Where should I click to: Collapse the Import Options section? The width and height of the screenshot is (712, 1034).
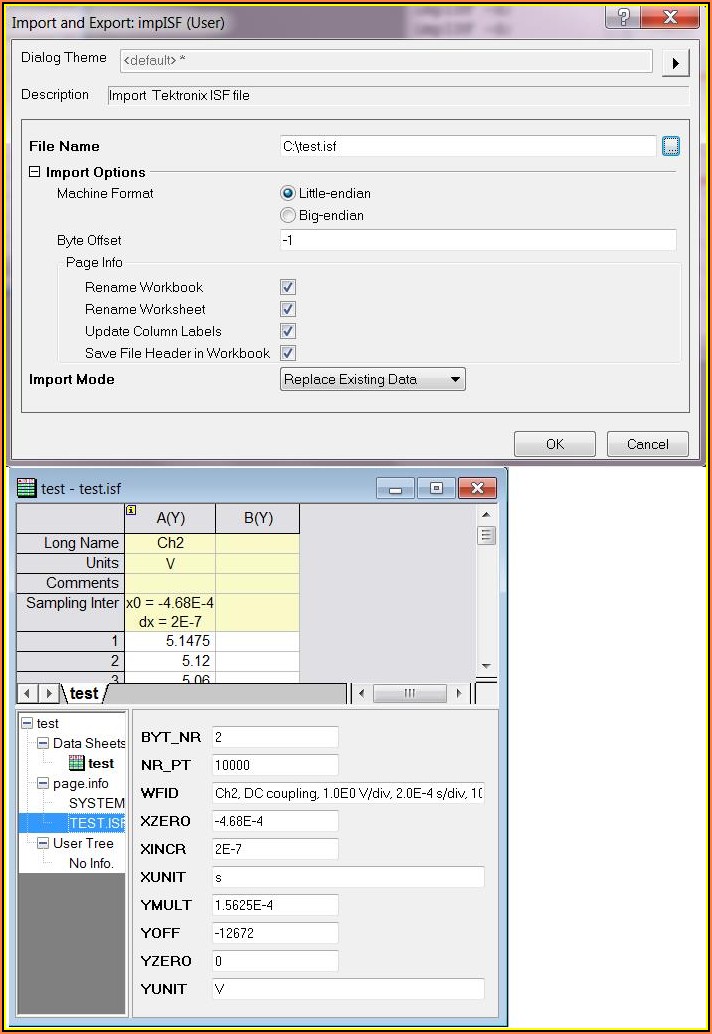click(35, 172)
